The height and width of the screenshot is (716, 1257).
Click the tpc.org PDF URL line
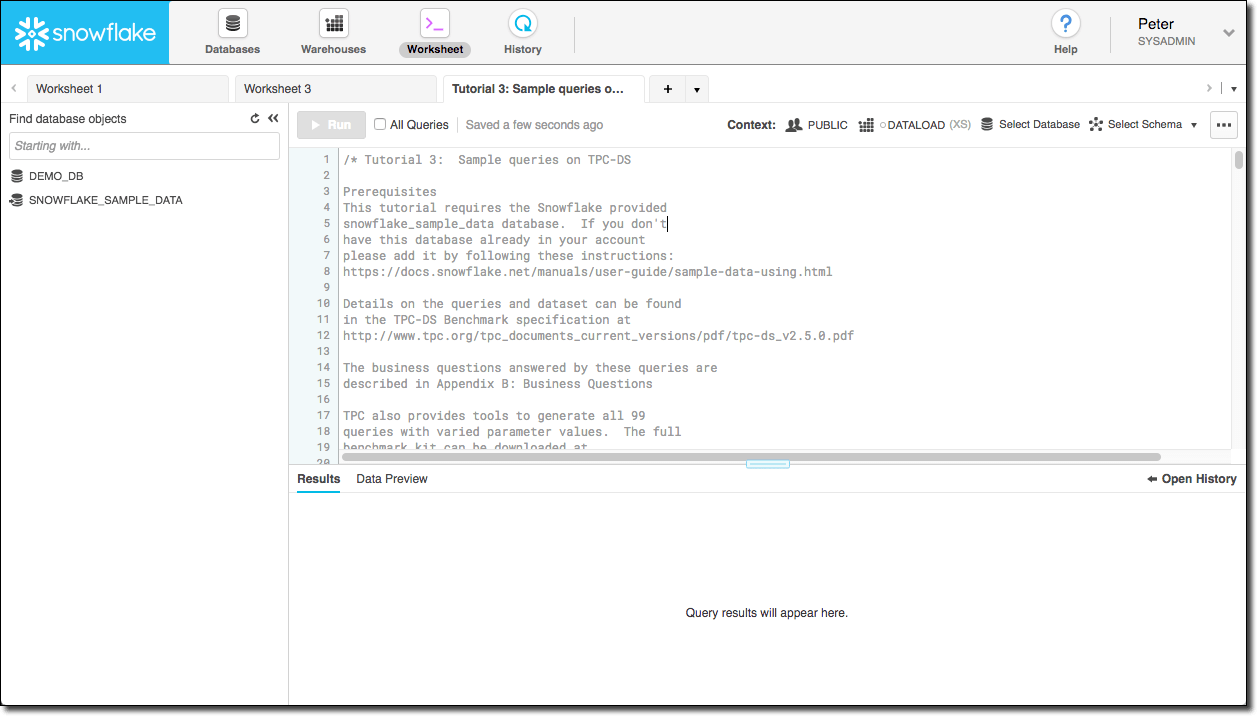tap(599, 336)
